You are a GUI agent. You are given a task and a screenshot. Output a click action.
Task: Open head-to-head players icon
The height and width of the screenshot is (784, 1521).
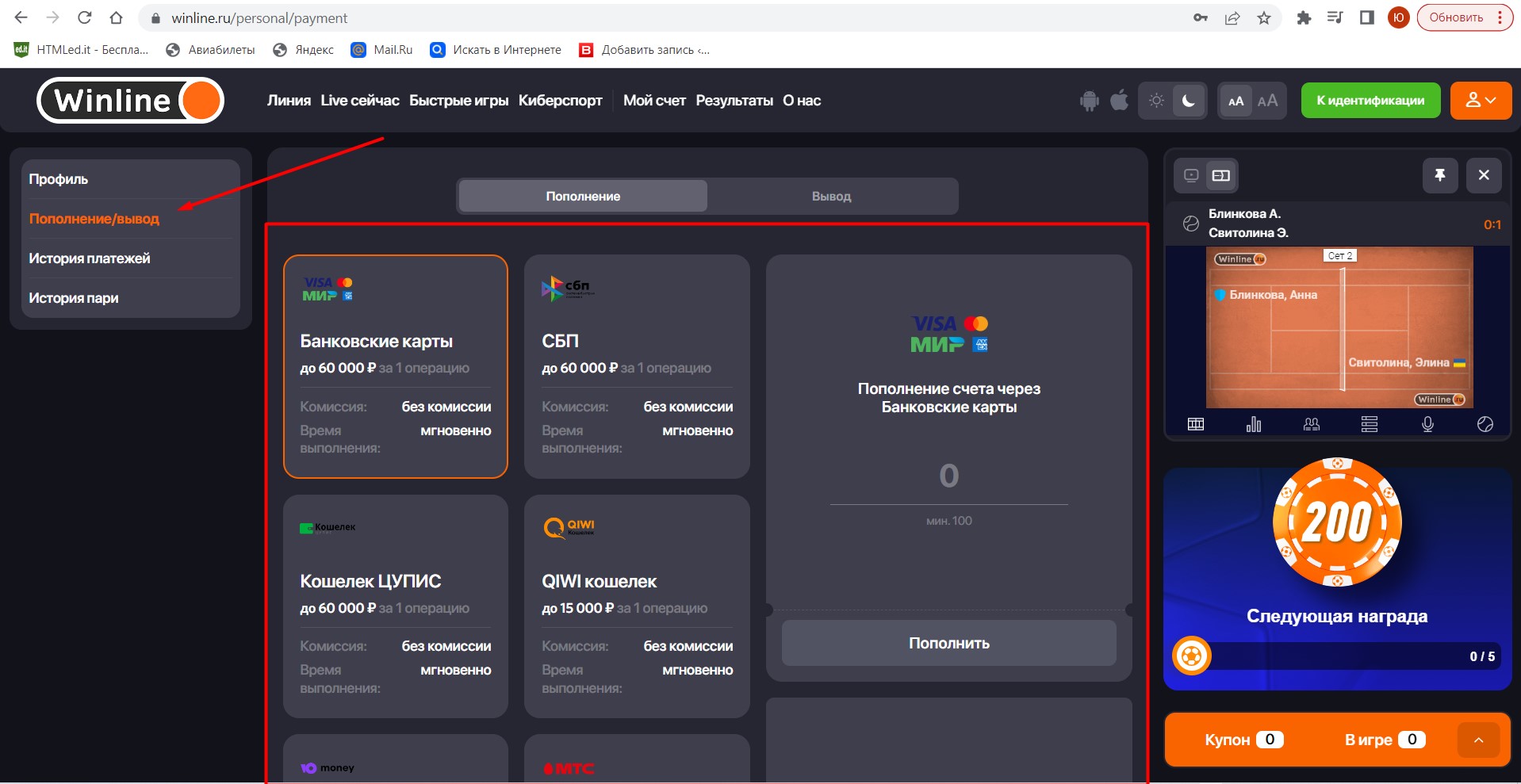tap(1312, 424)
